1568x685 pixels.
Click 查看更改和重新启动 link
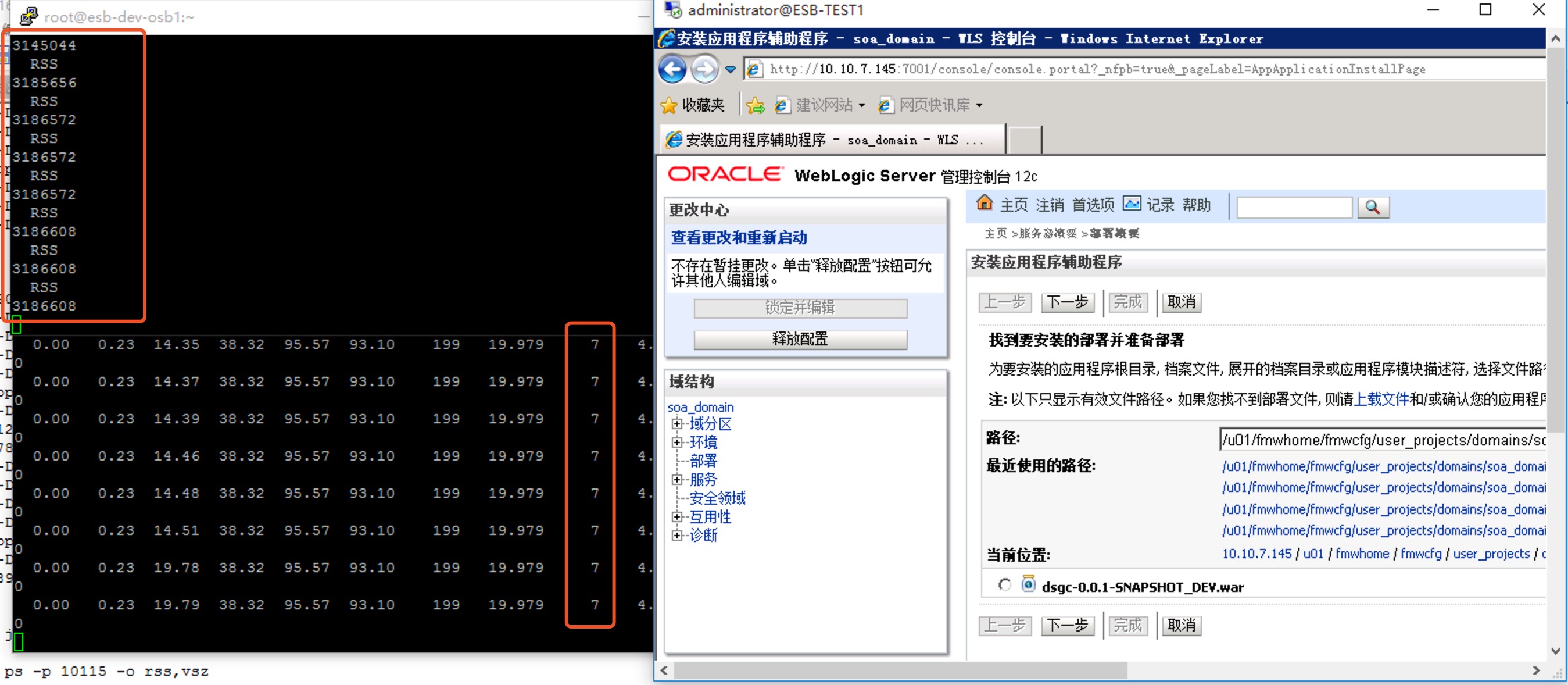point(739,237)
